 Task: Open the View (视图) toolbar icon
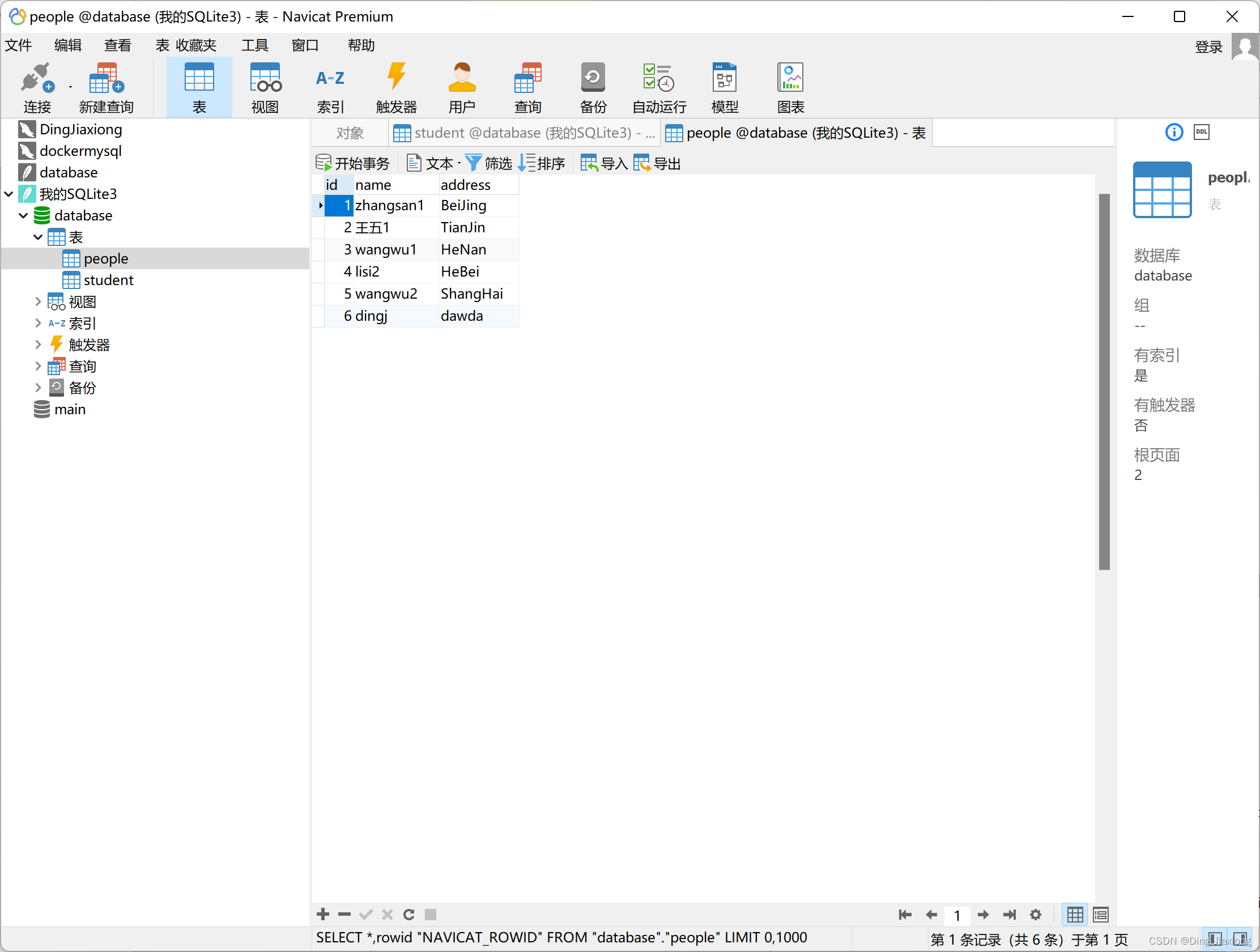coord(265,88)
